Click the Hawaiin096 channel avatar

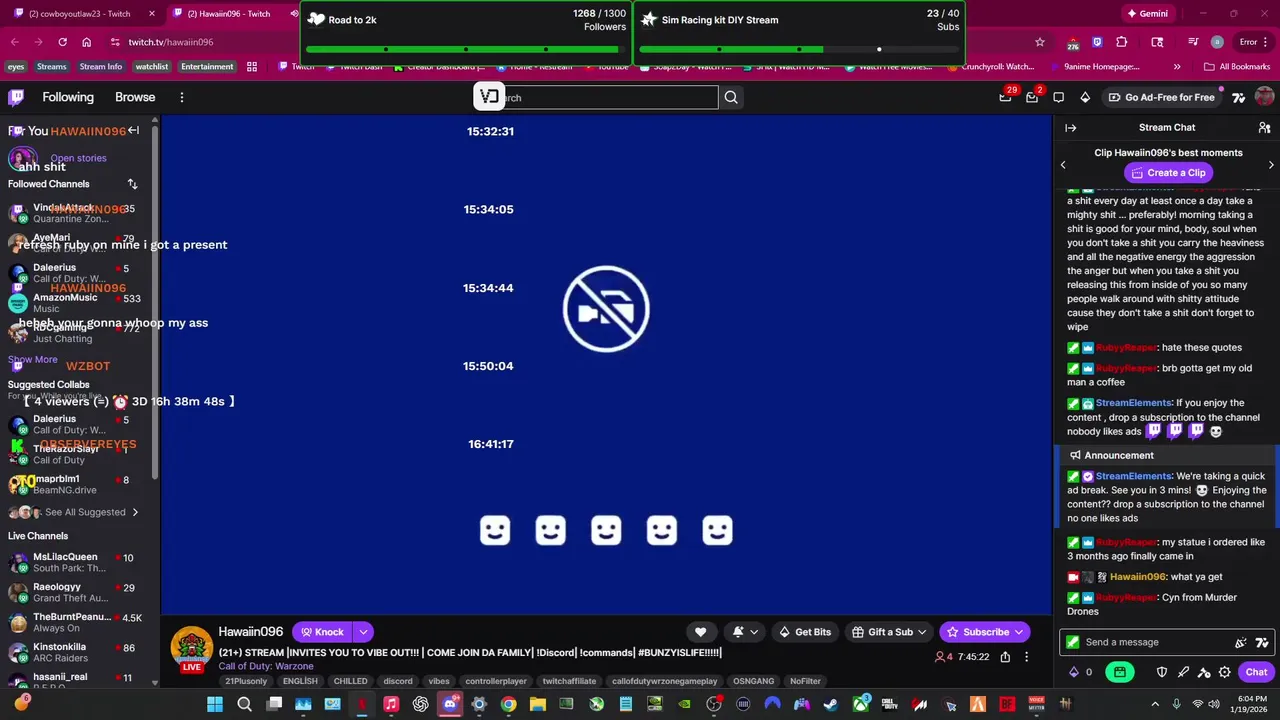[x=191, y=649]
